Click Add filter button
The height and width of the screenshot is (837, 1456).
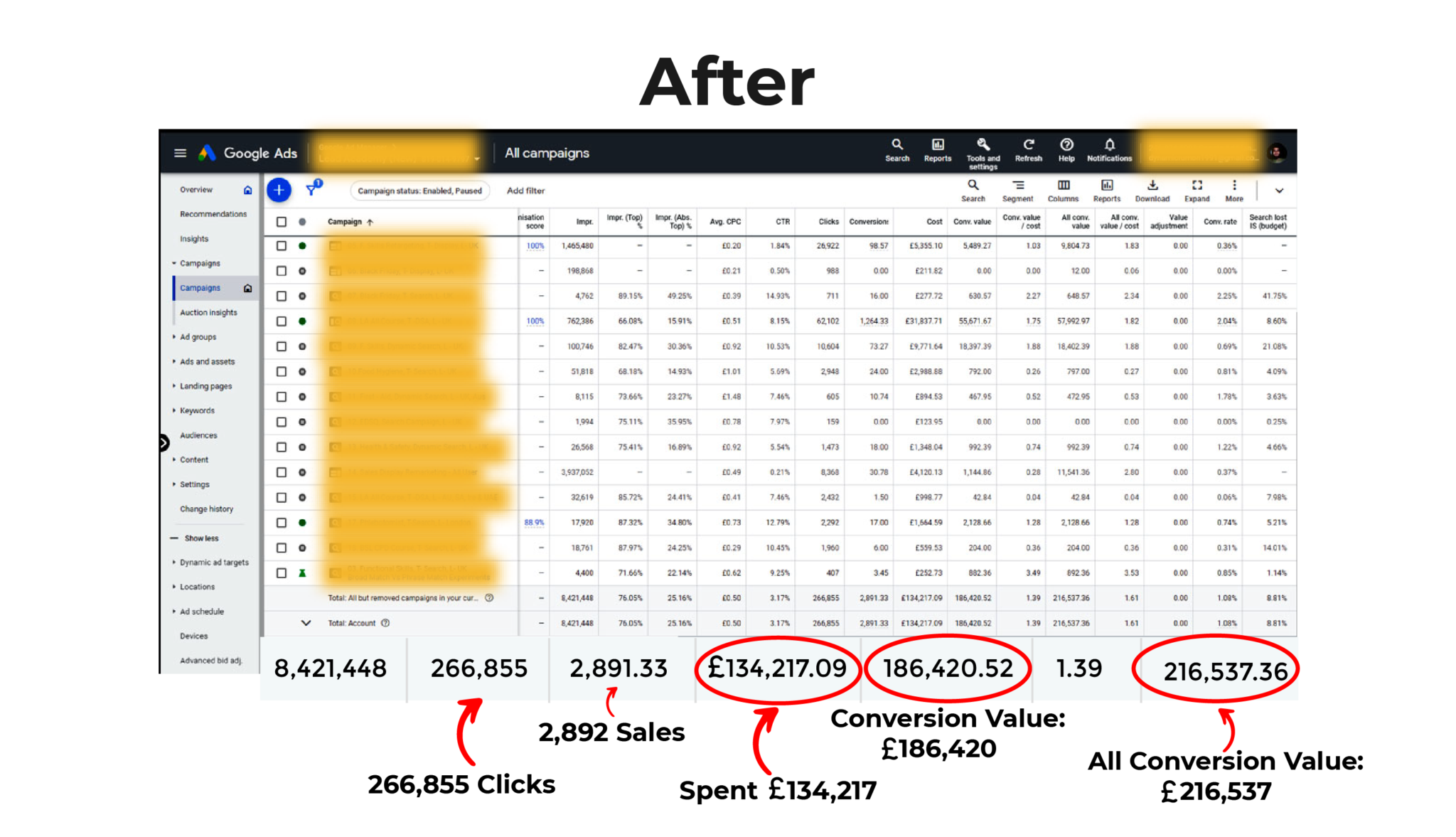click(527, 190)
